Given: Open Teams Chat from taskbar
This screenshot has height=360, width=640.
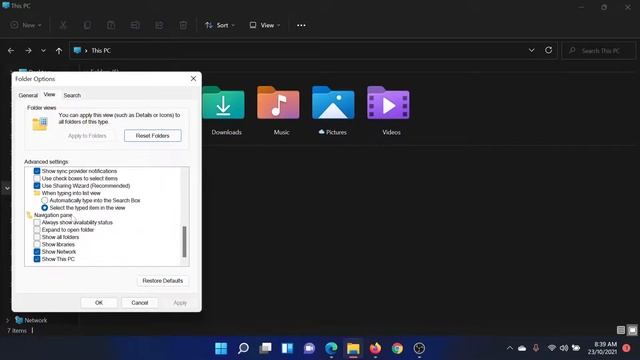Looking at the screenshot, I should [309, 348].
